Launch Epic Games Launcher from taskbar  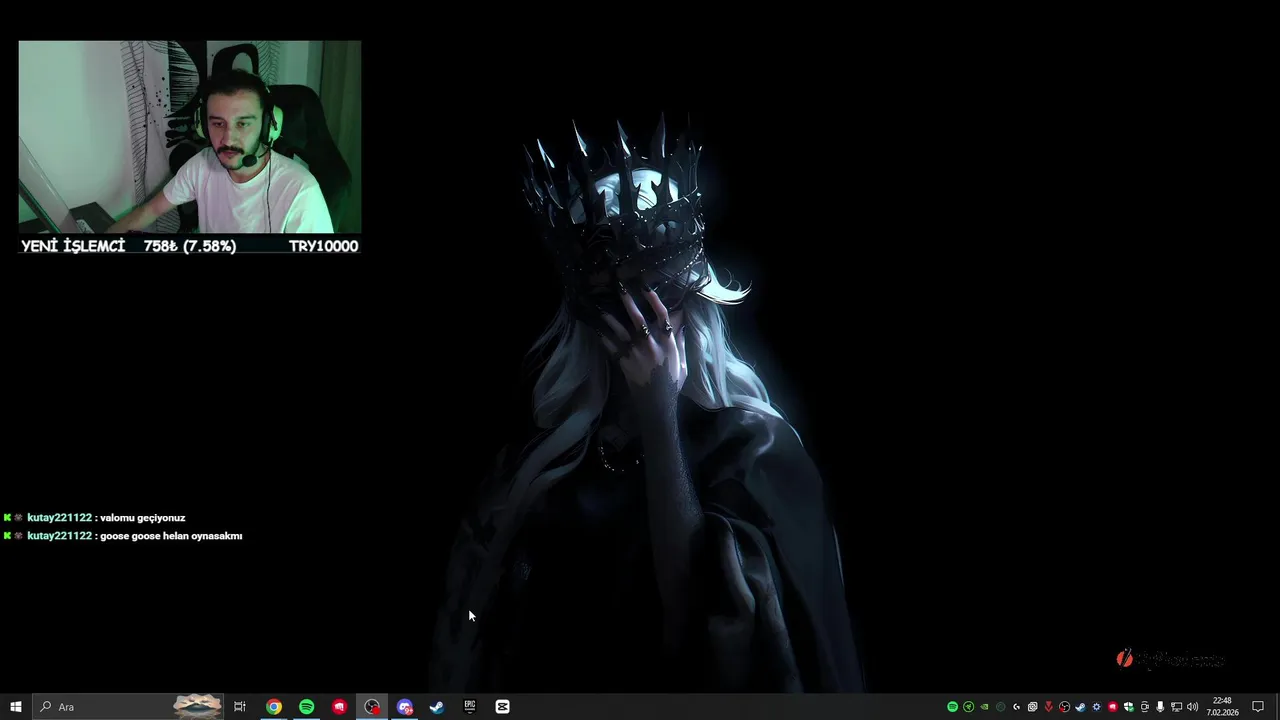(470, 707)
